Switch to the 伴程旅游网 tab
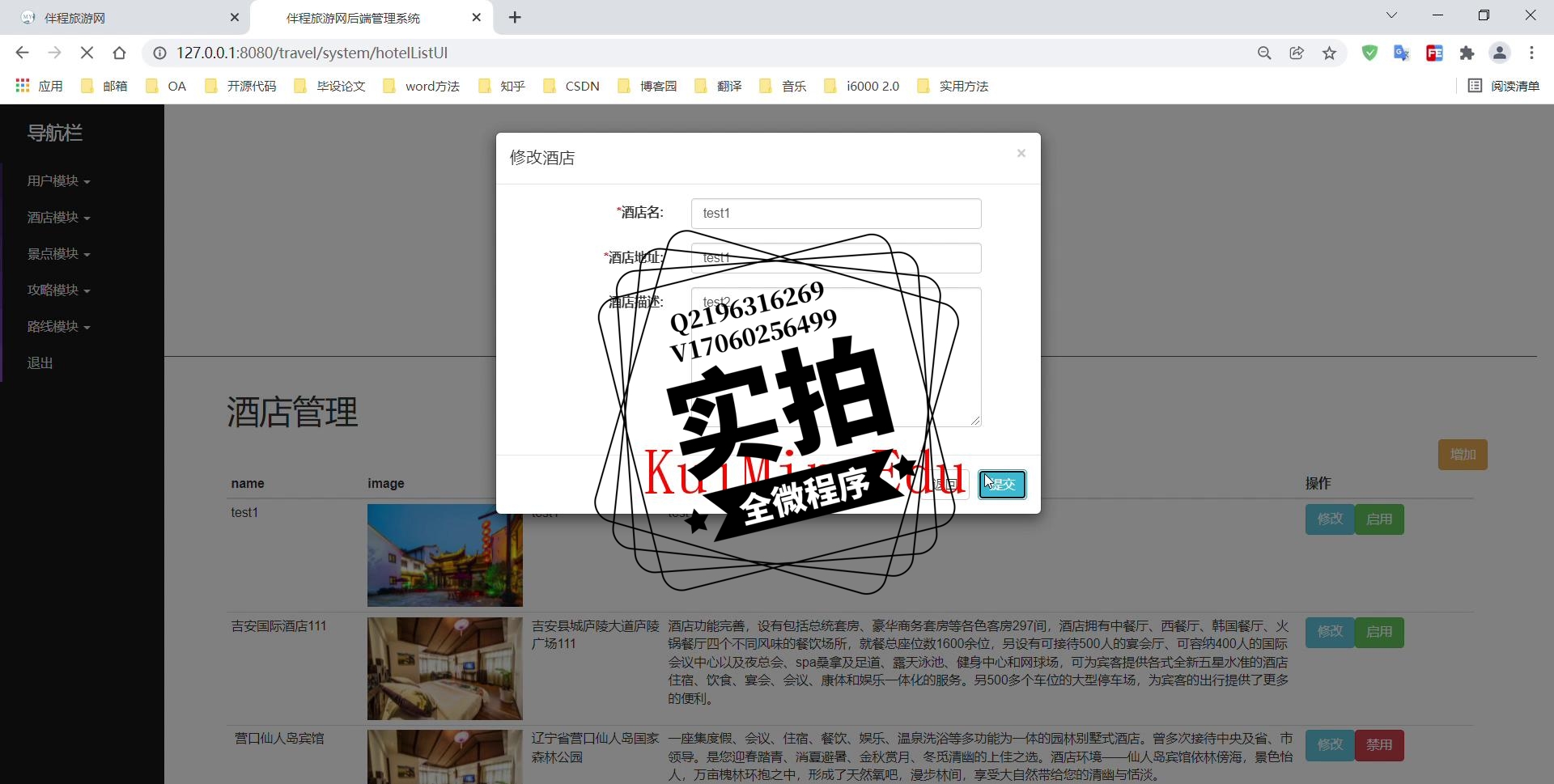 point(125,18)
